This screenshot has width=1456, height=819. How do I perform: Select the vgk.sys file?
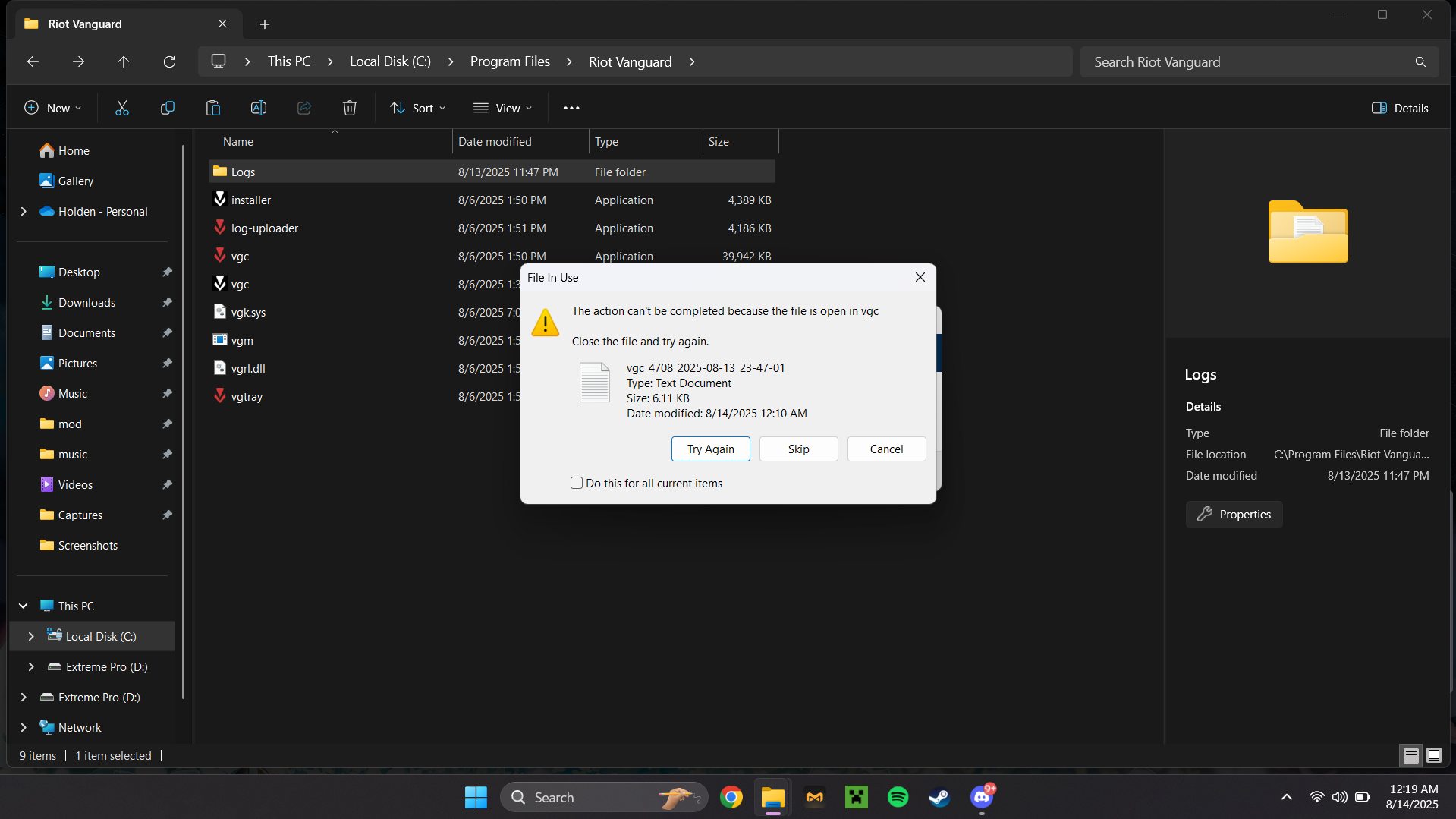point(364,312)
